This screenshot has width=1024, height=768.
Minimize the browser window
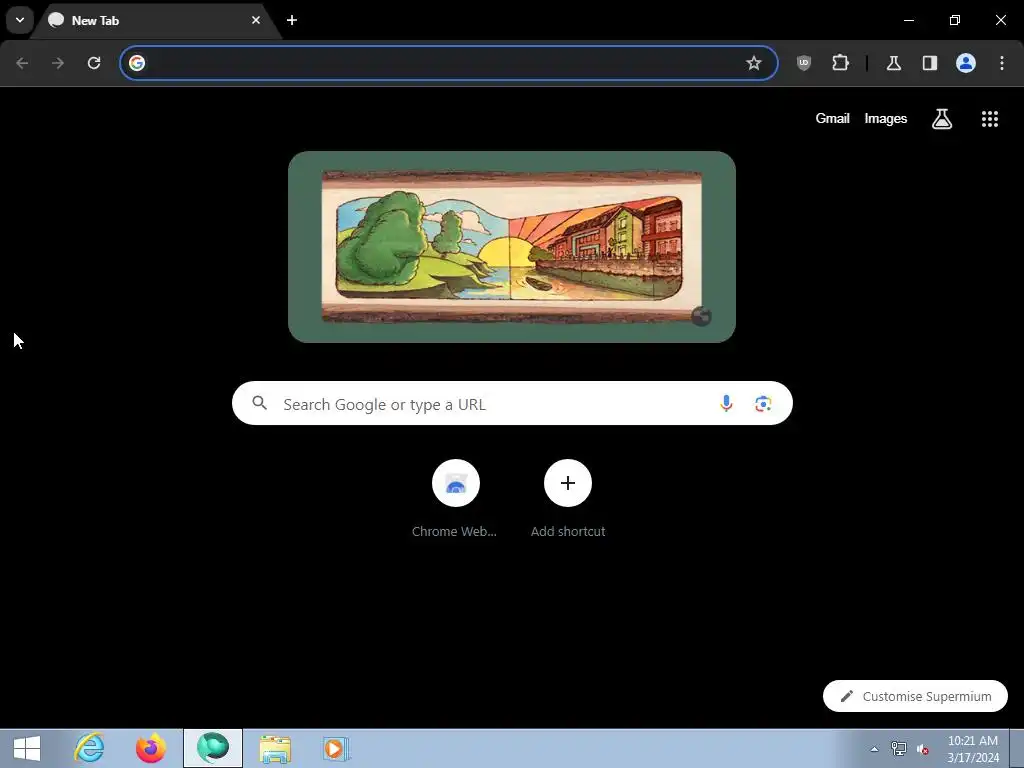click(x=908, y=20)
